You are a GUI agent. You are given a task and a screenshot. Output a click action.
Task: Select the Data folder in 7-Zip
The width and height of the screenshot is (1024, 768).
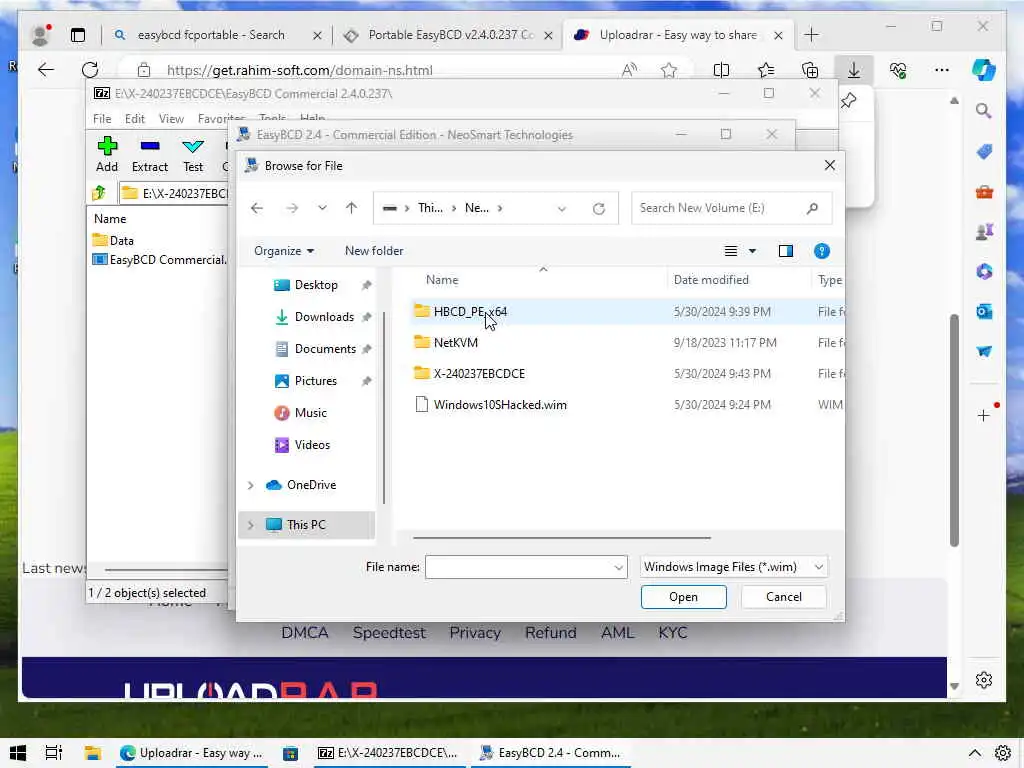coord(121,241)
